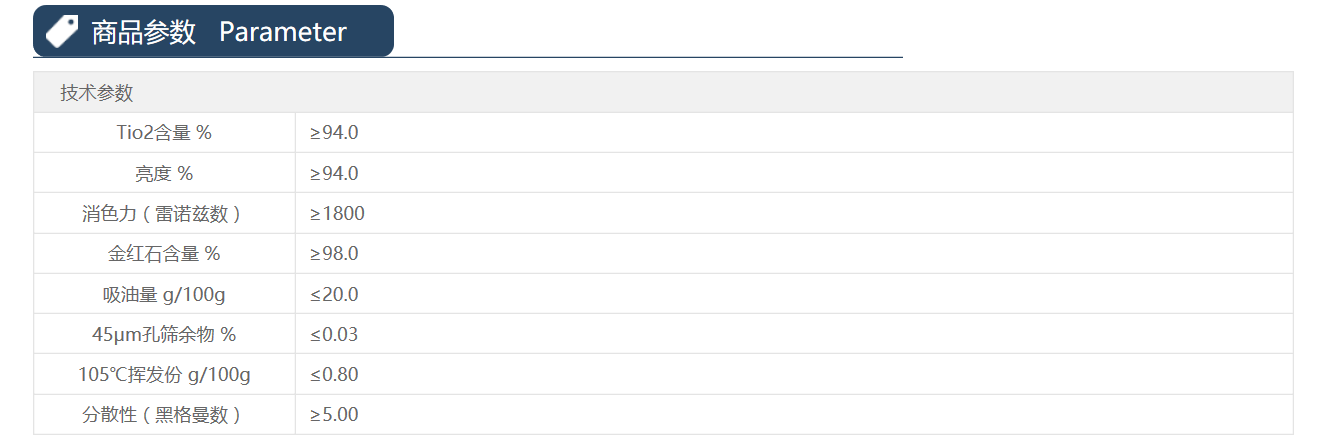
Task: Select the ≥98.0 rutile content value
Action: [334, 254]
